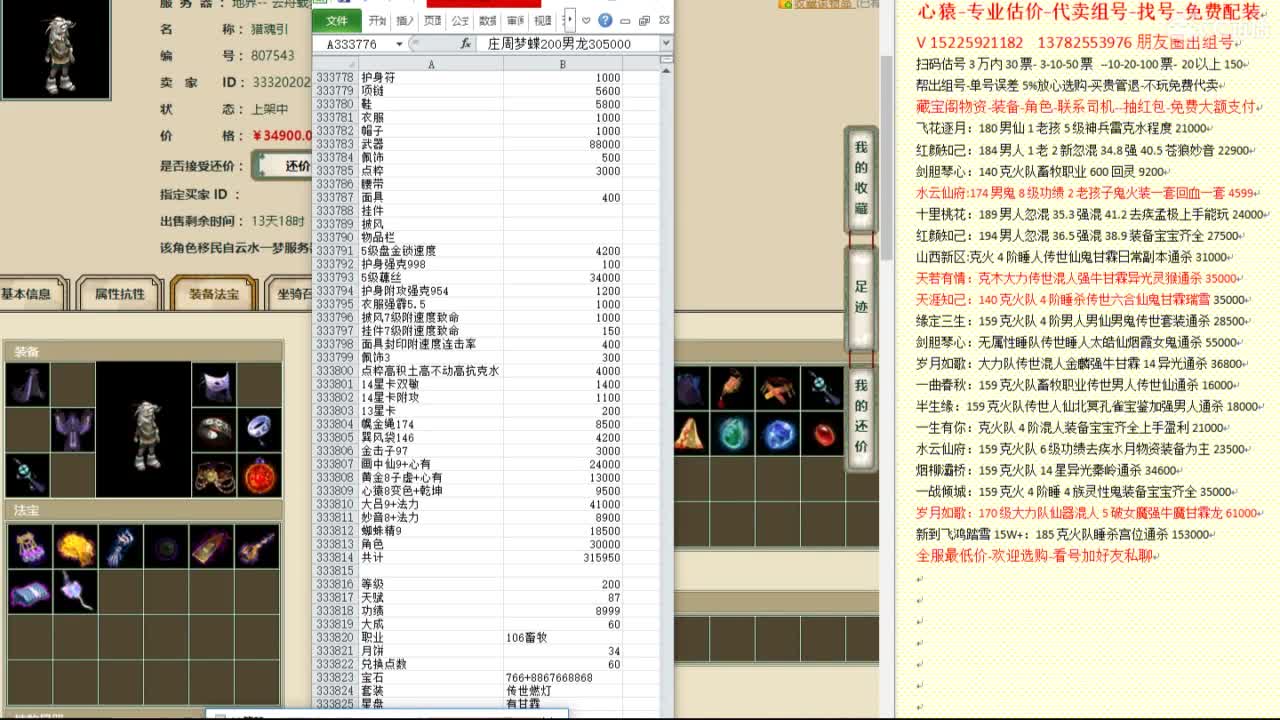Open the 属性抗性 tab
This screenshot has width=1280, height=720.
coord(119,294)
